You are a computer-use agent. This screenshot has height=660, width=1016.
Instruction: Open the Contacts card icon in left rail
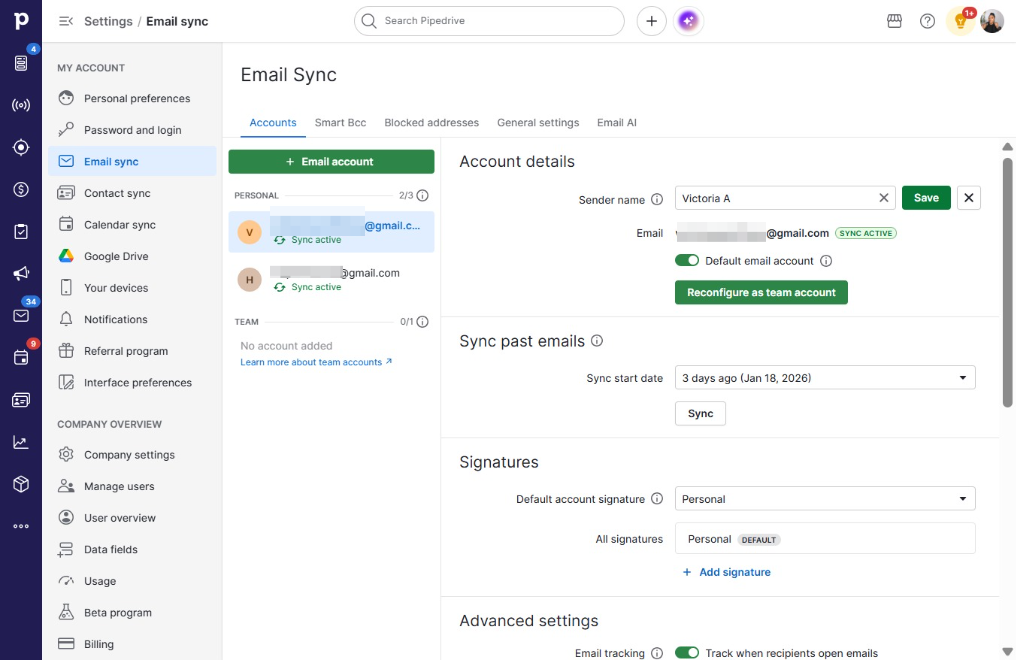point(21,400)
